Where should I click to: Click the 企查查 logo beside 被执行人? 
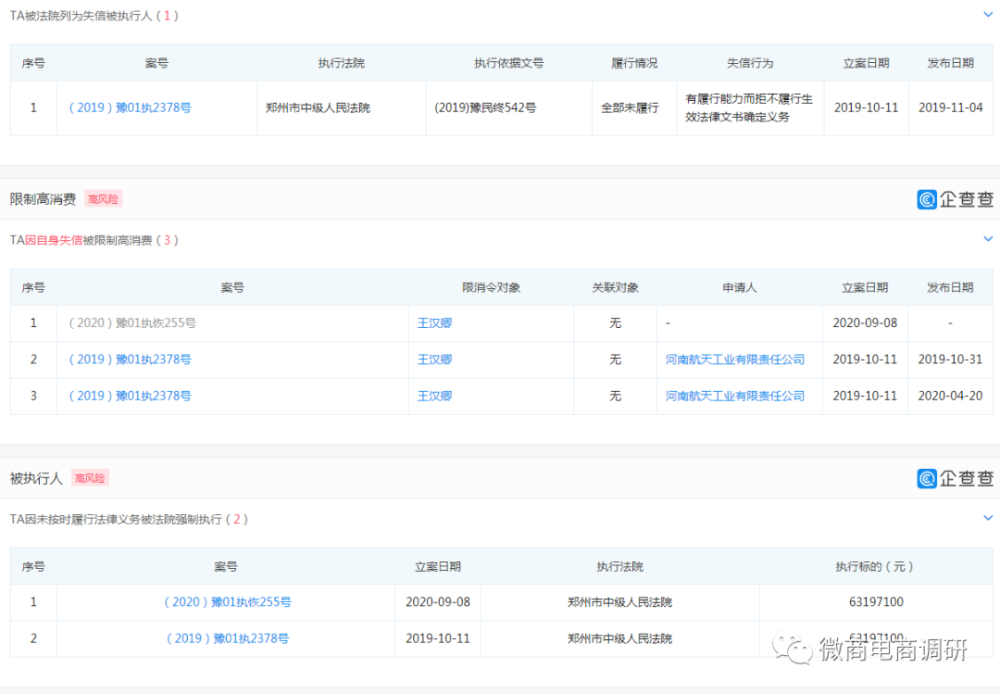[955, 478]
